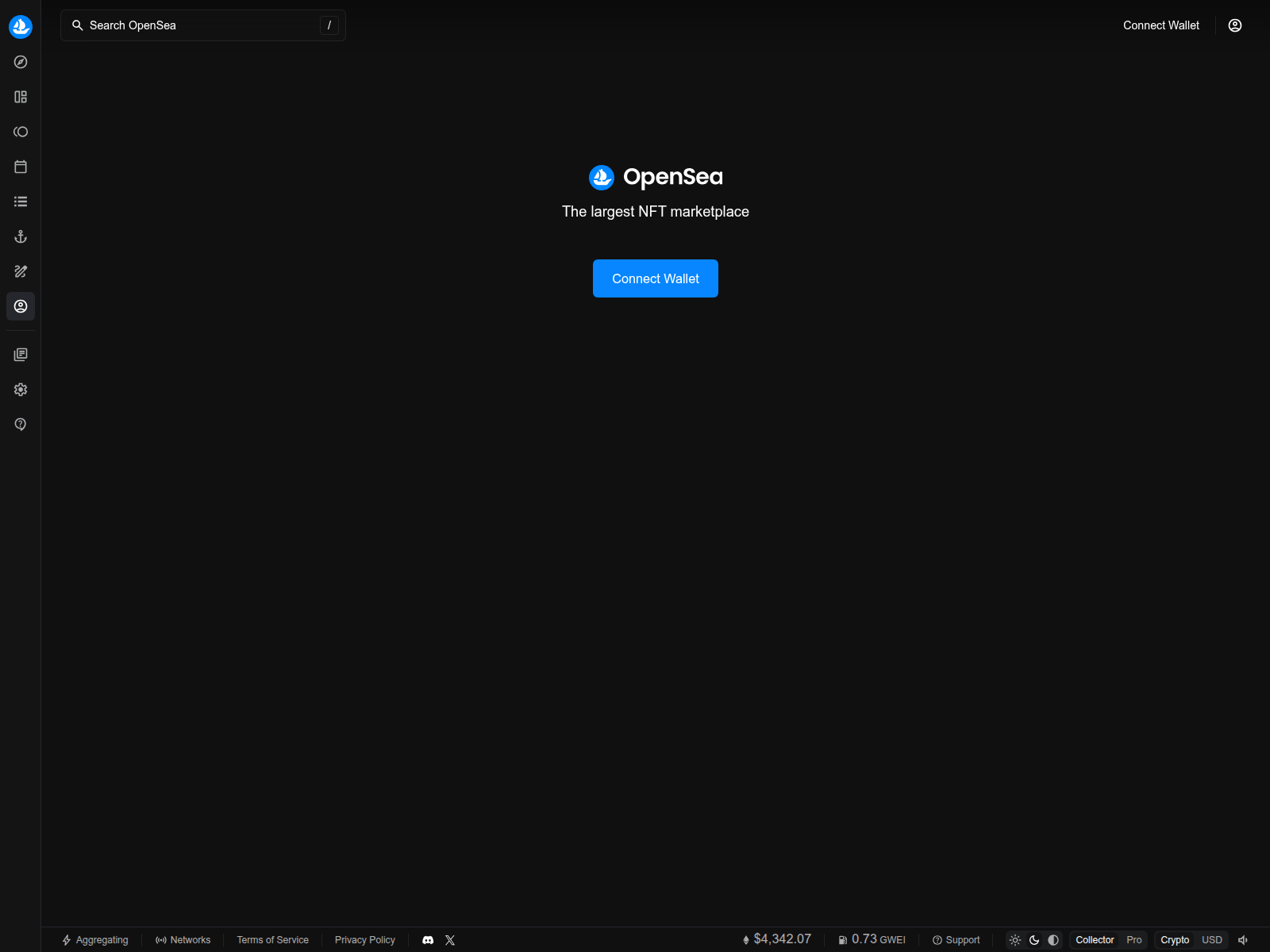Click the blue Connect Wallet button

click(656, 278)
